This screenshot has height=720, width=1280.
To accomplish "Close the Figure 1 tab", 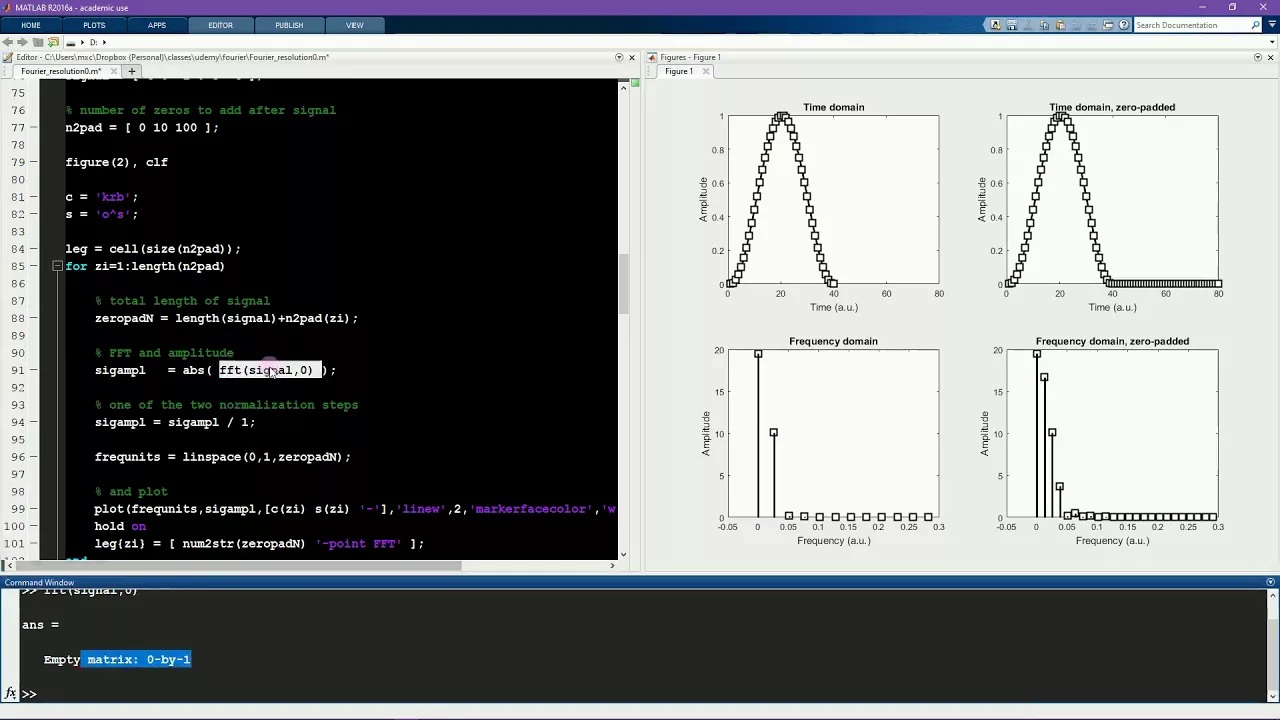I will click(x=706, y=71).
